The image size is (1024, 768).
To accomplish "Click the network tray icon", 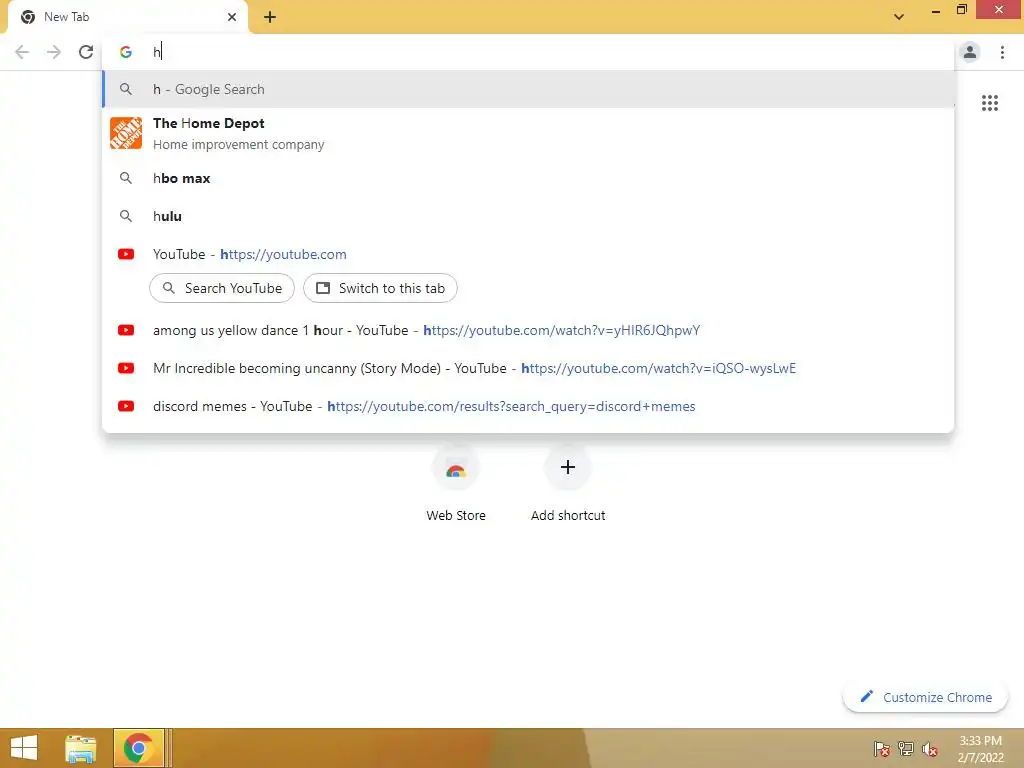I will click(x=906, y=749).
